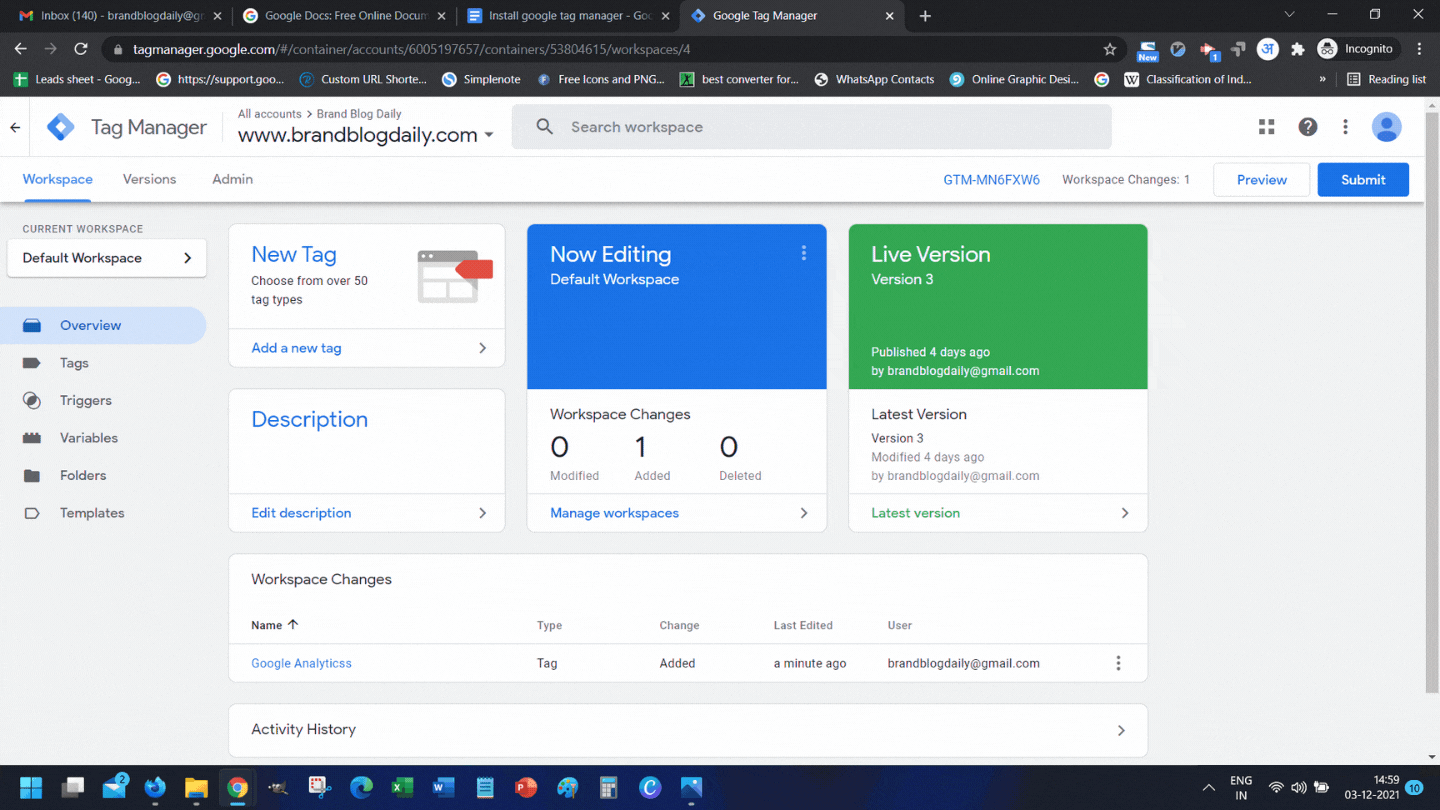The image size is (1440, 810).
Task: Click the Chrome address bar URL
Action: [x=412, y=49]
